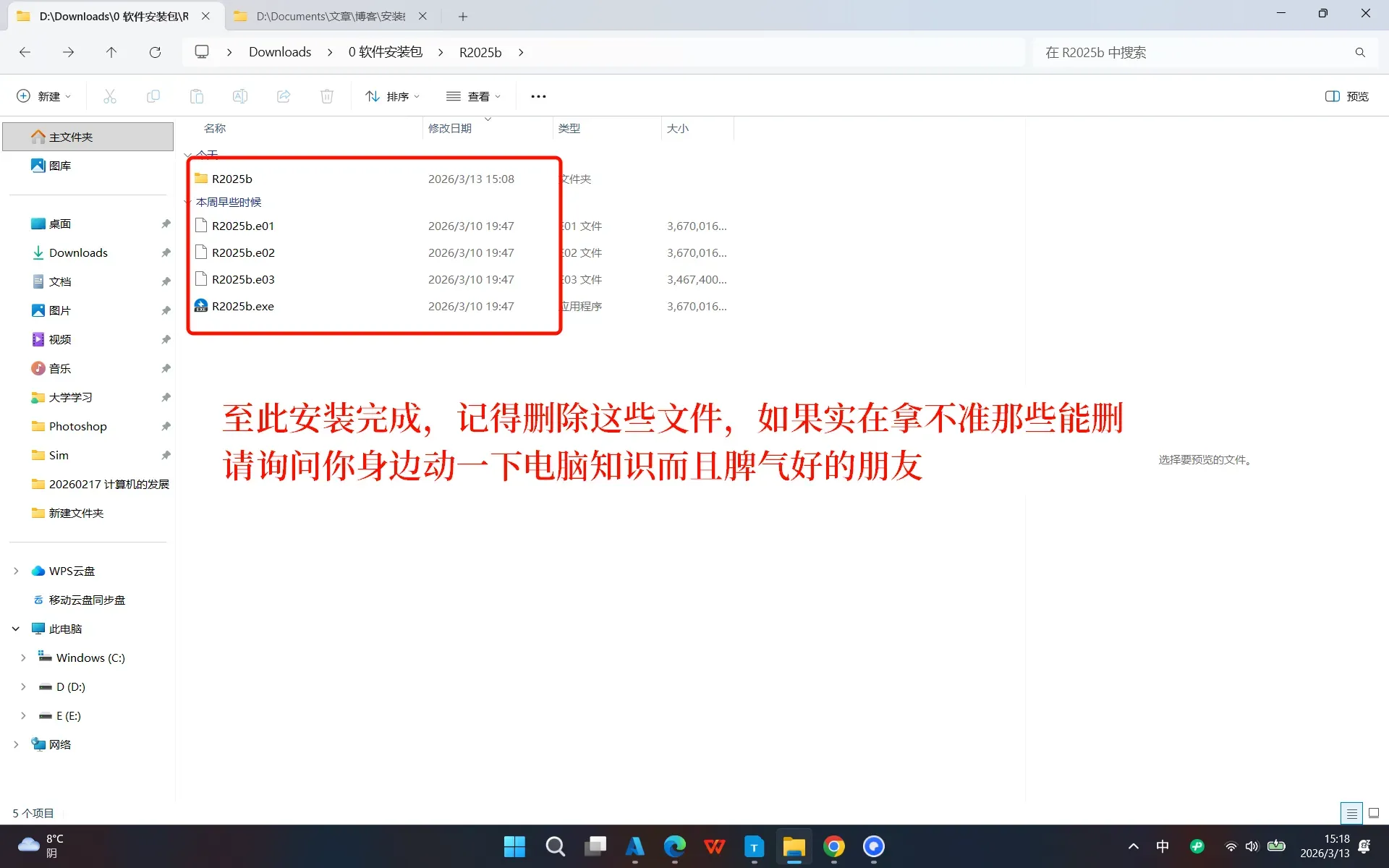Refresh the current folder view

click(x=154, y=51)
